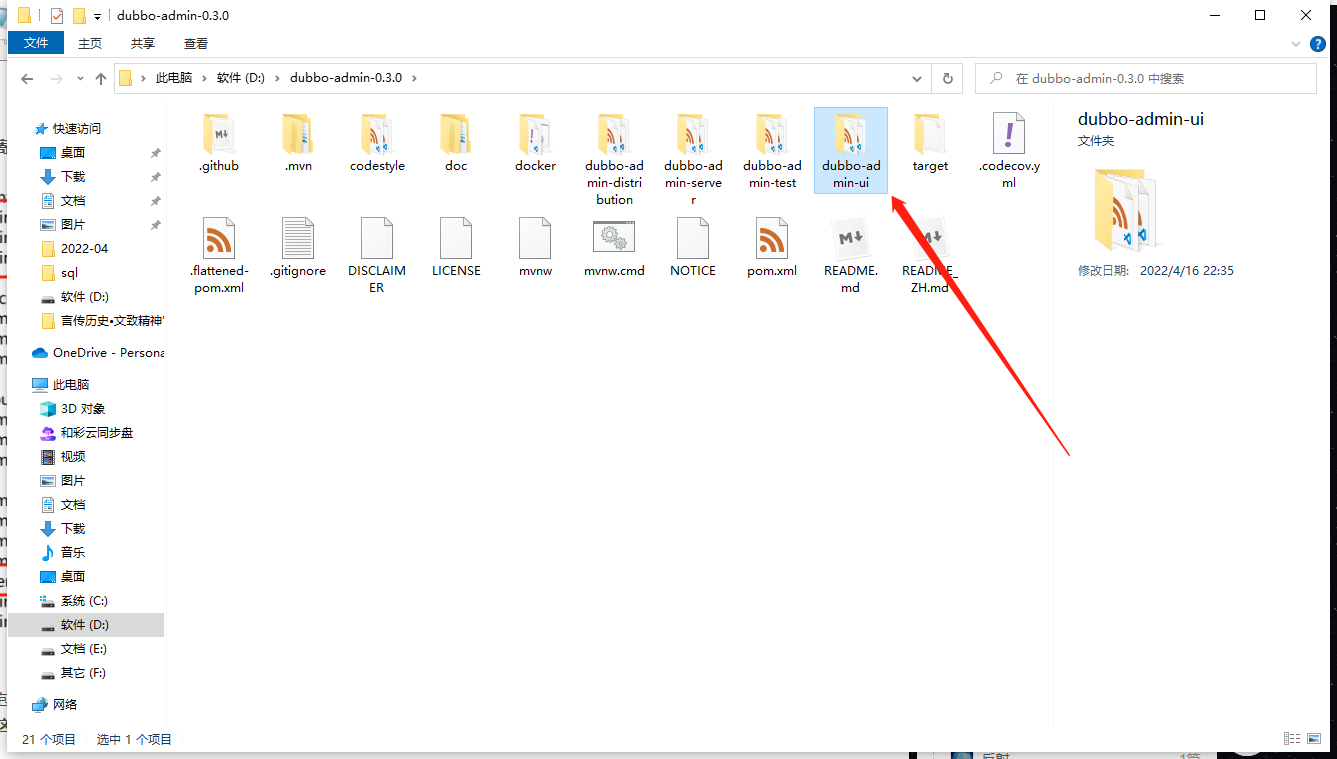
Task: Open 和彩云同步盘 in navigation pane
Action: [x=97, y=432]
